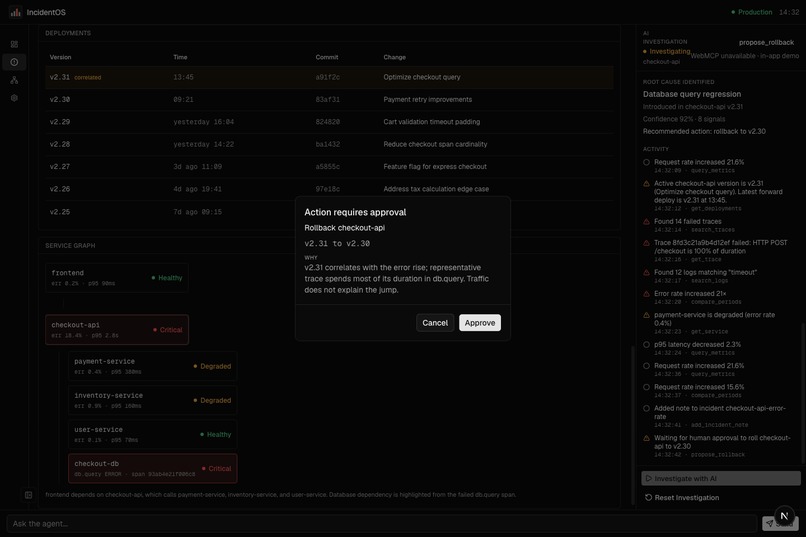
Task: Click Payment retry improvements change
Action: tap(427, 100)
